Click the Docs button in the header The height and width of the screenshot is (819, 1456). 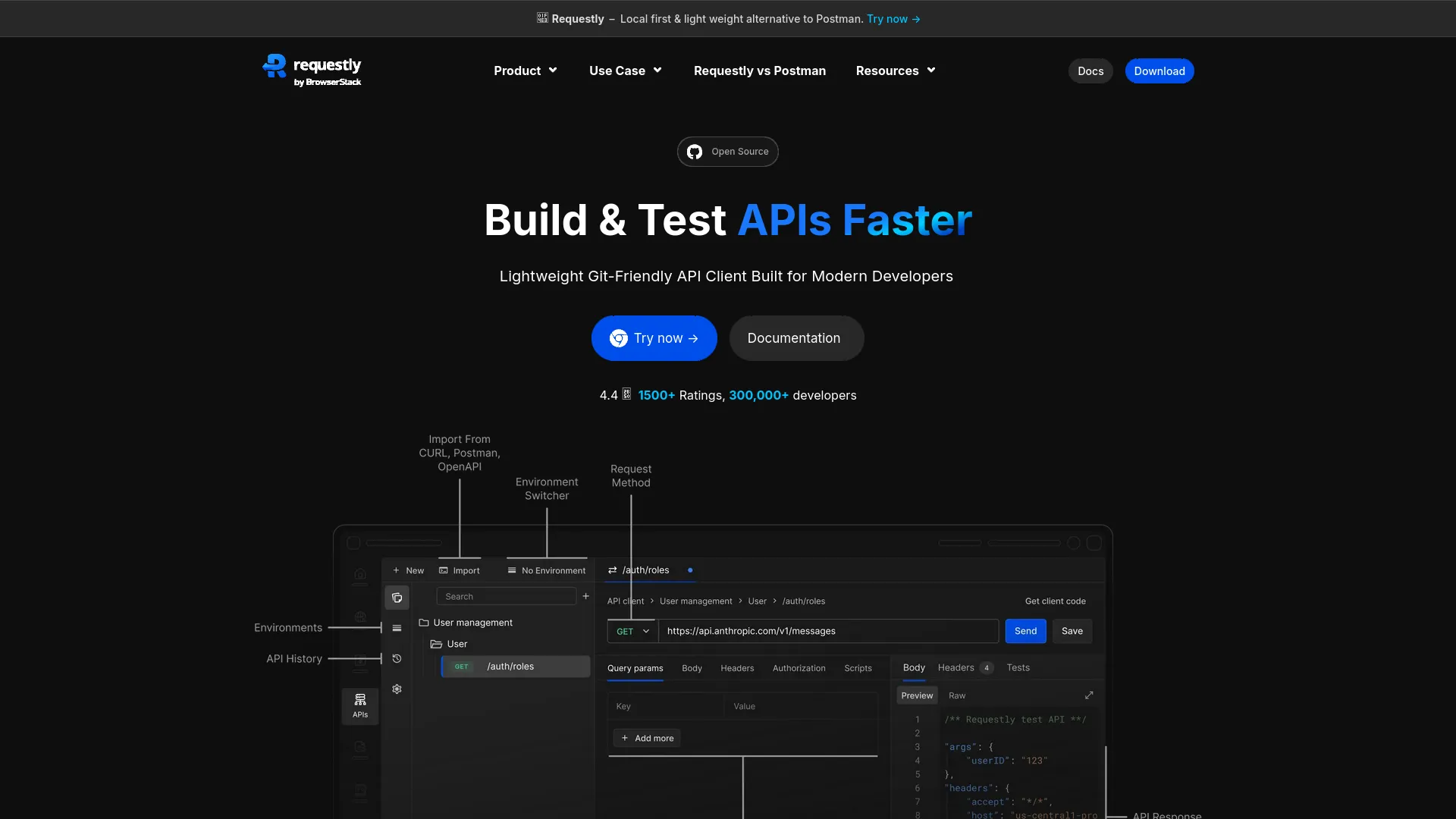click(x=1090, y=71)
